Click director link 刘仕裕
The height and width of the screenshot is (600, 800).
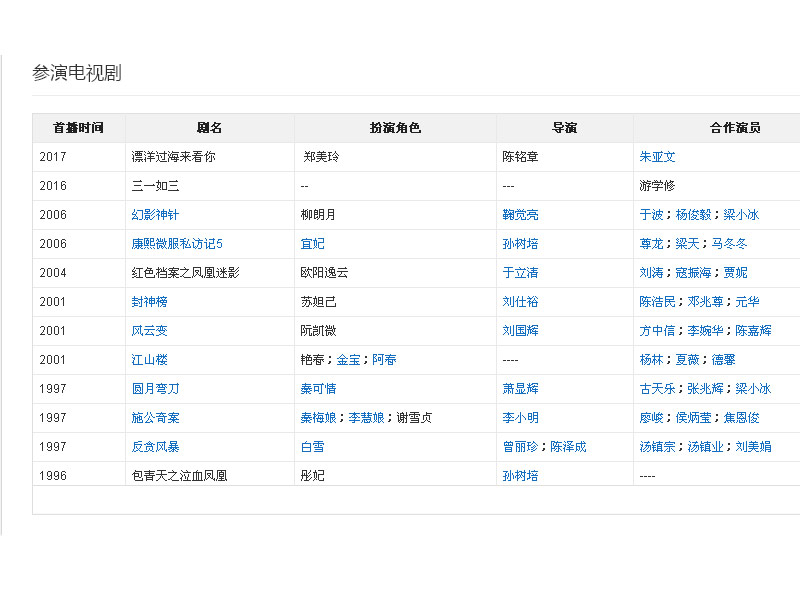click(520, 302)
